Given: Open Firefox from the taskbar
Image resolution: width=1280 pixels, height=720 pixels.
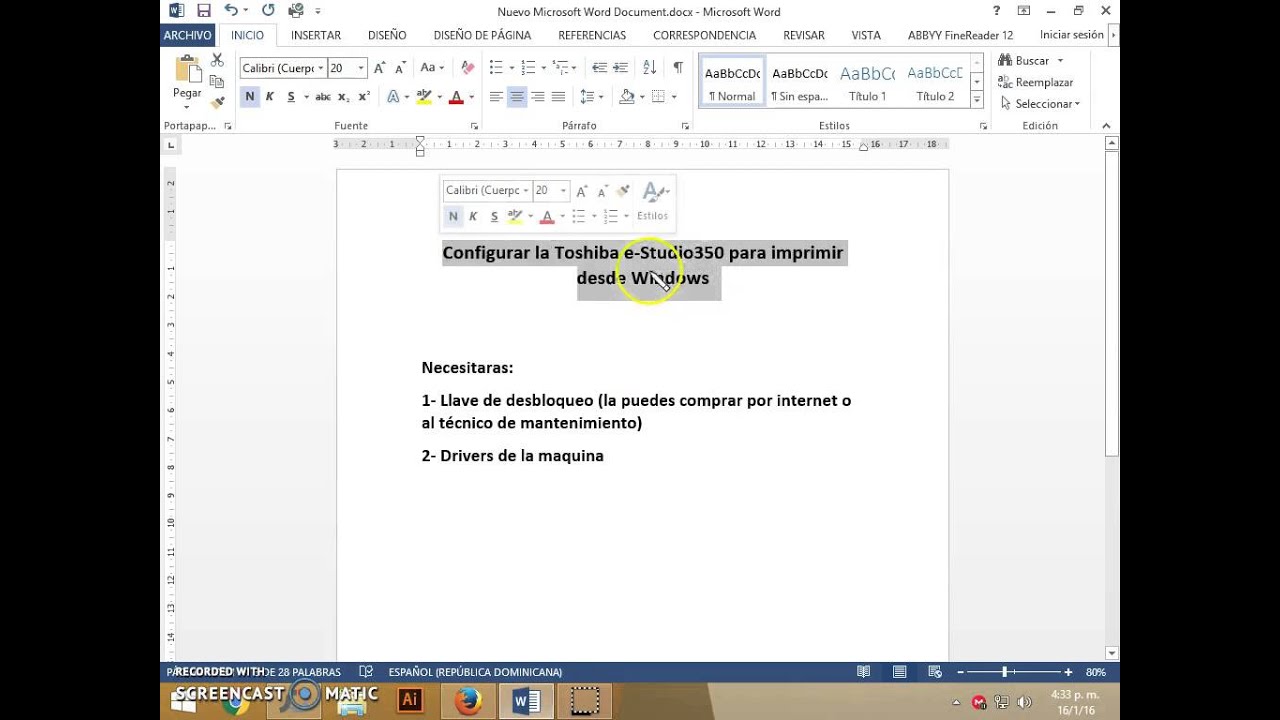Looking at the screenshot, I should (x=467, y=701).
